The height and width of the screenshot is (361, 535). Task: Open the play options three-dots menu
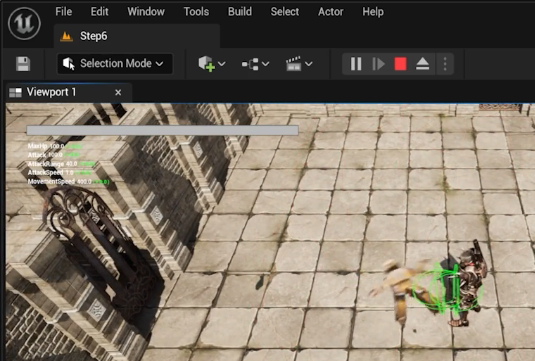pyautogui.click(x=445, y=64)
